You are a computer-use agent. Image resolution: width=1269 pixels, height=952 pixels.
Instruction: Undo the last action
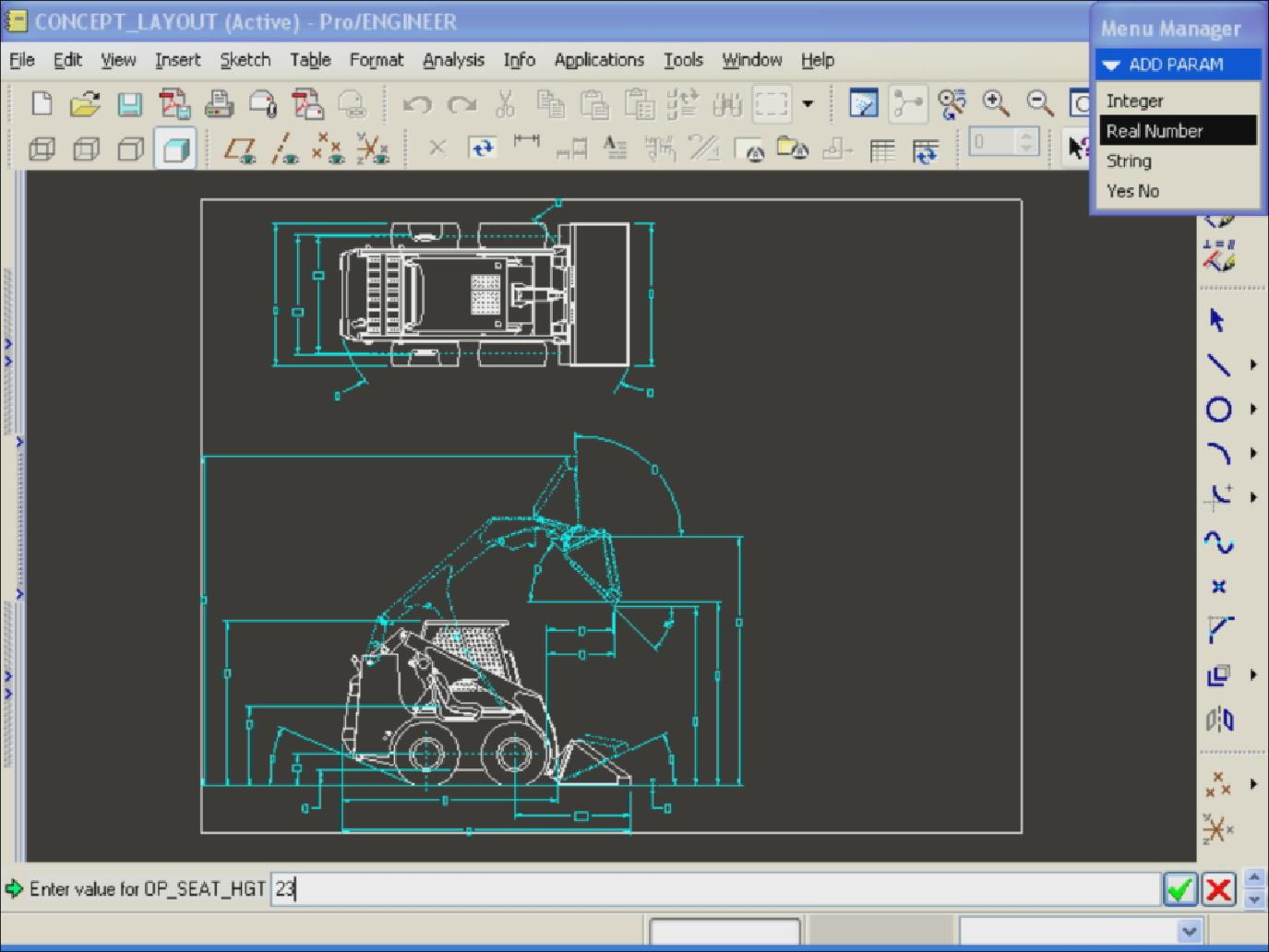click(417, 104)
